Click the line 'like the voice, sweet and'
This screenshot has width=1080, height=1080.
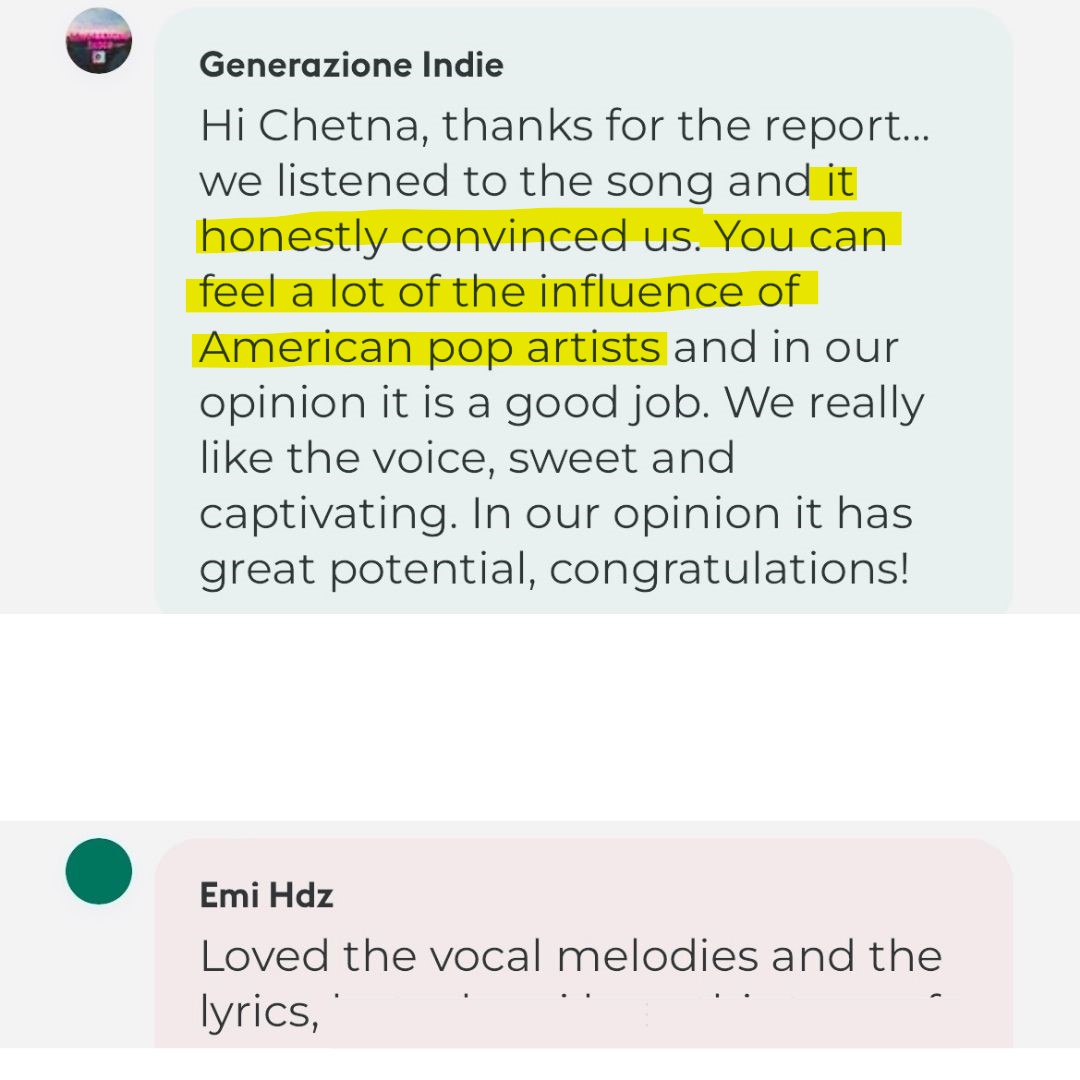coord(467,458)
